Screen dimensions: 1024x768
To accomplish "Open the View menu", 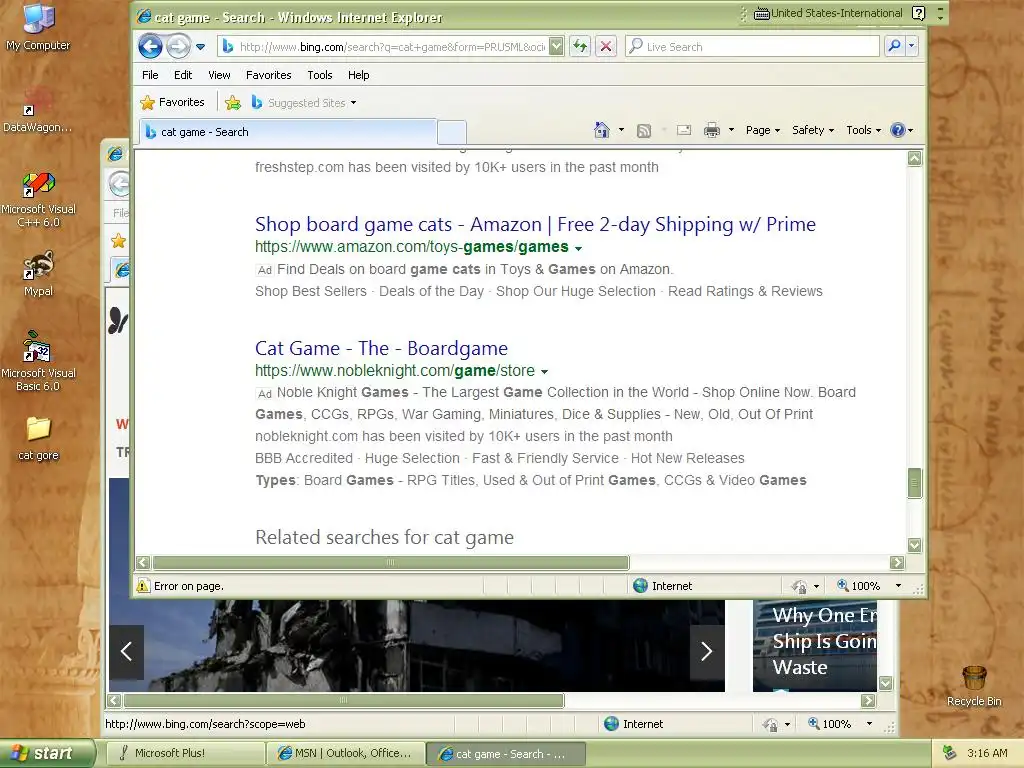I will pos(219,75).
